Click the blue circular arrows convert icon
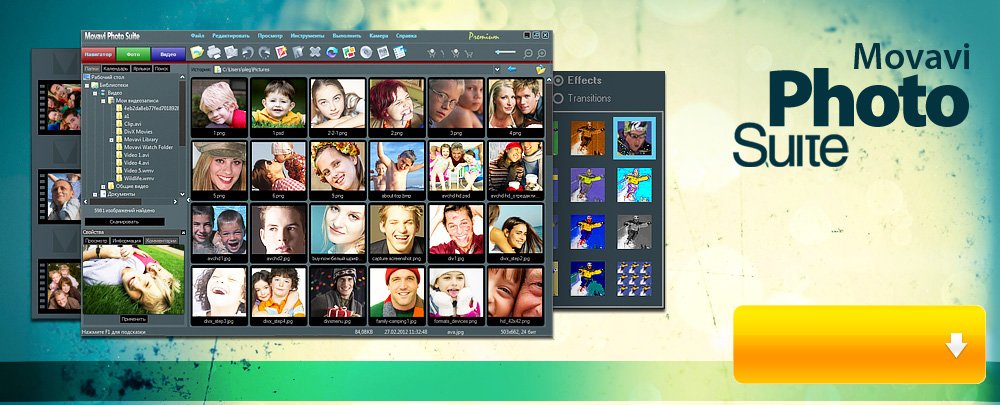This screenshot has width=1000, height=405. point(332,52)
